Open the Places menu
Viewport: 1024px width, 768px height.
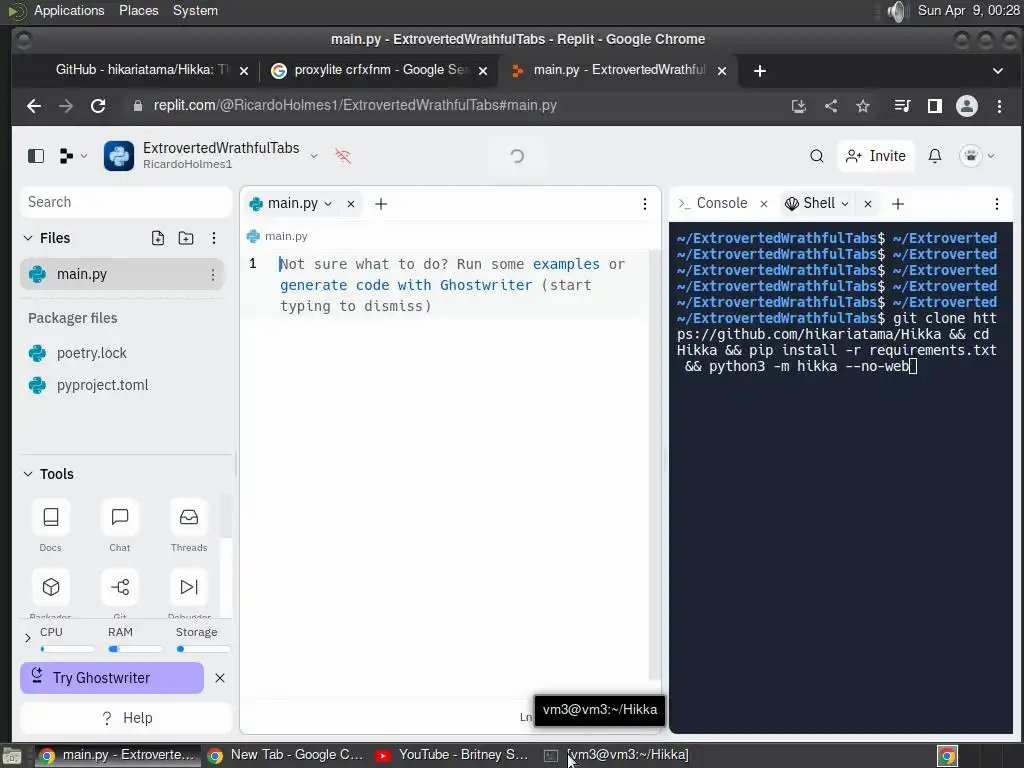pos(138,10)
